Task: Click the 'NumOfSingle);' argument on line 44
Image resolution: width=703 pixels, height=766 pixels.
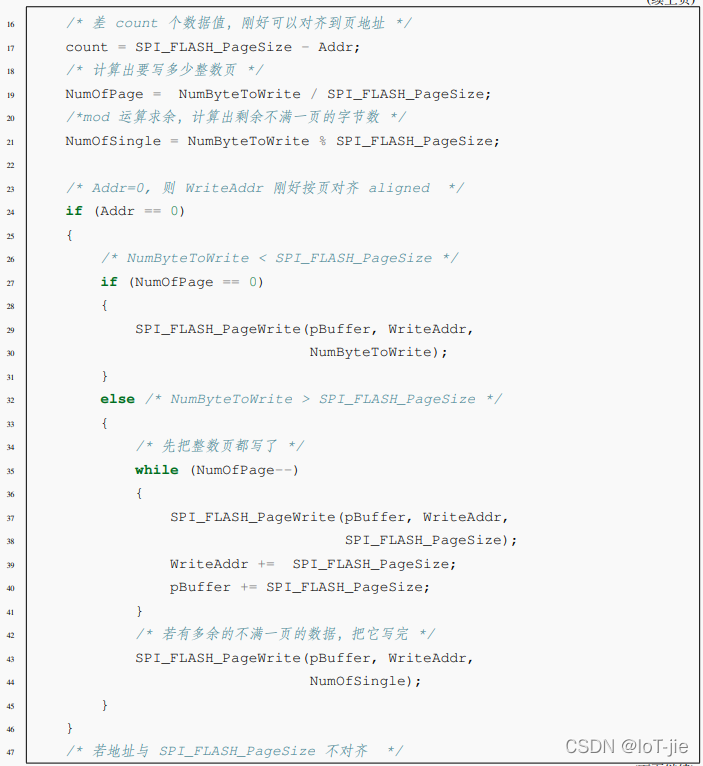Action: click(x=365, y=681)
